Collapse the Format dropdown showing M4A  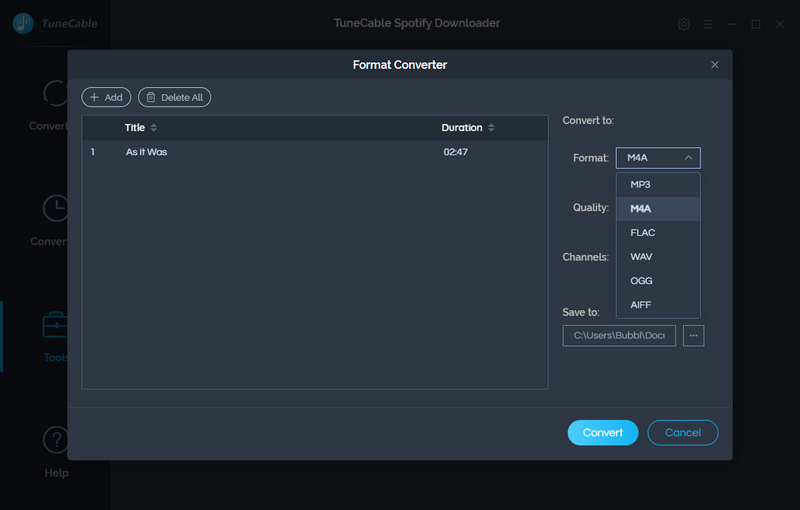tap(658, 158)
